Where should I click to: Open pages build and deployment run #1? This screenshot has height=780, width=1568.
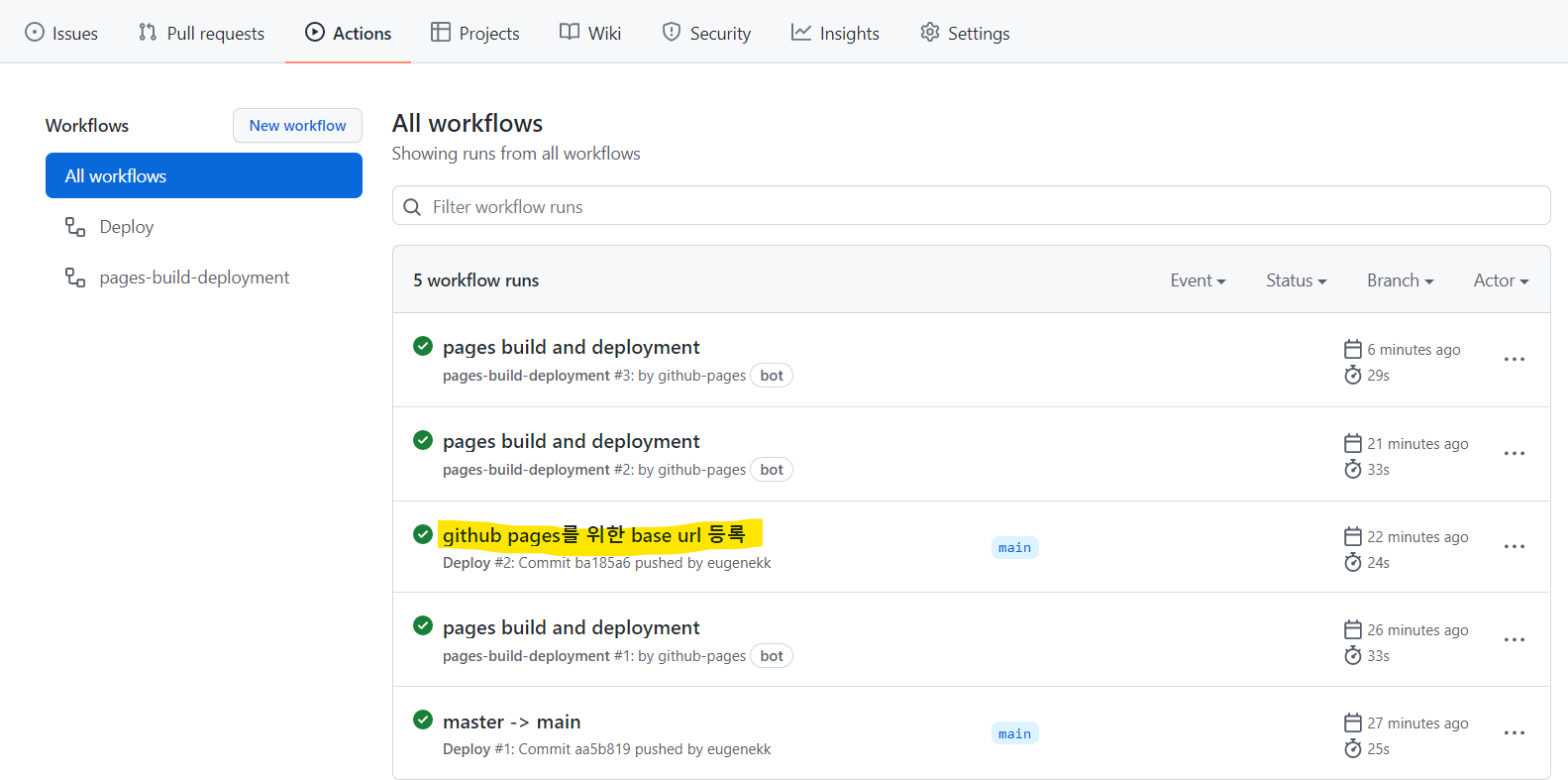571,627
